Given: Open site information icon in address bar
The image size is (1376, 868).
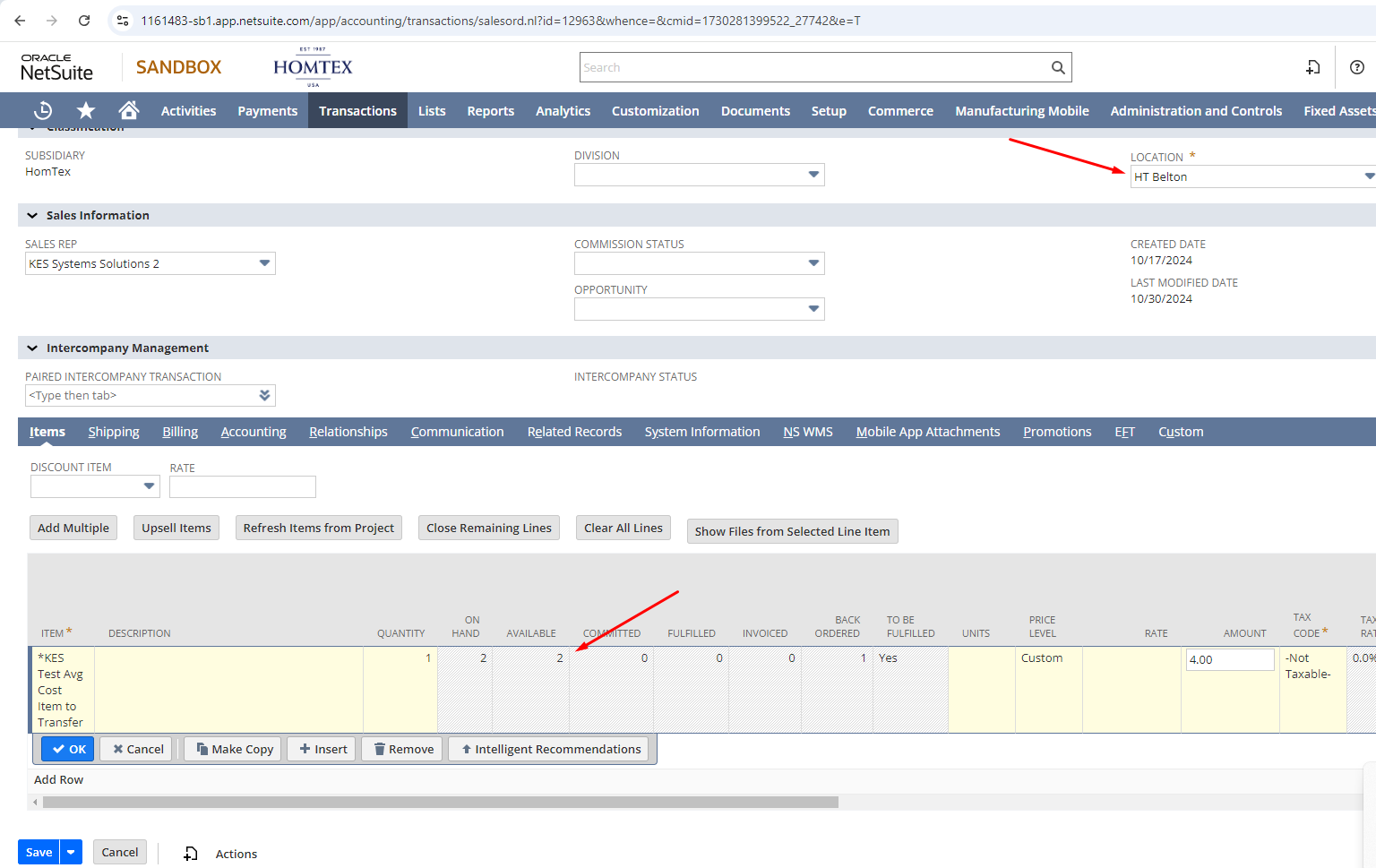Looking at the screenshot, I should pos(123,20).
